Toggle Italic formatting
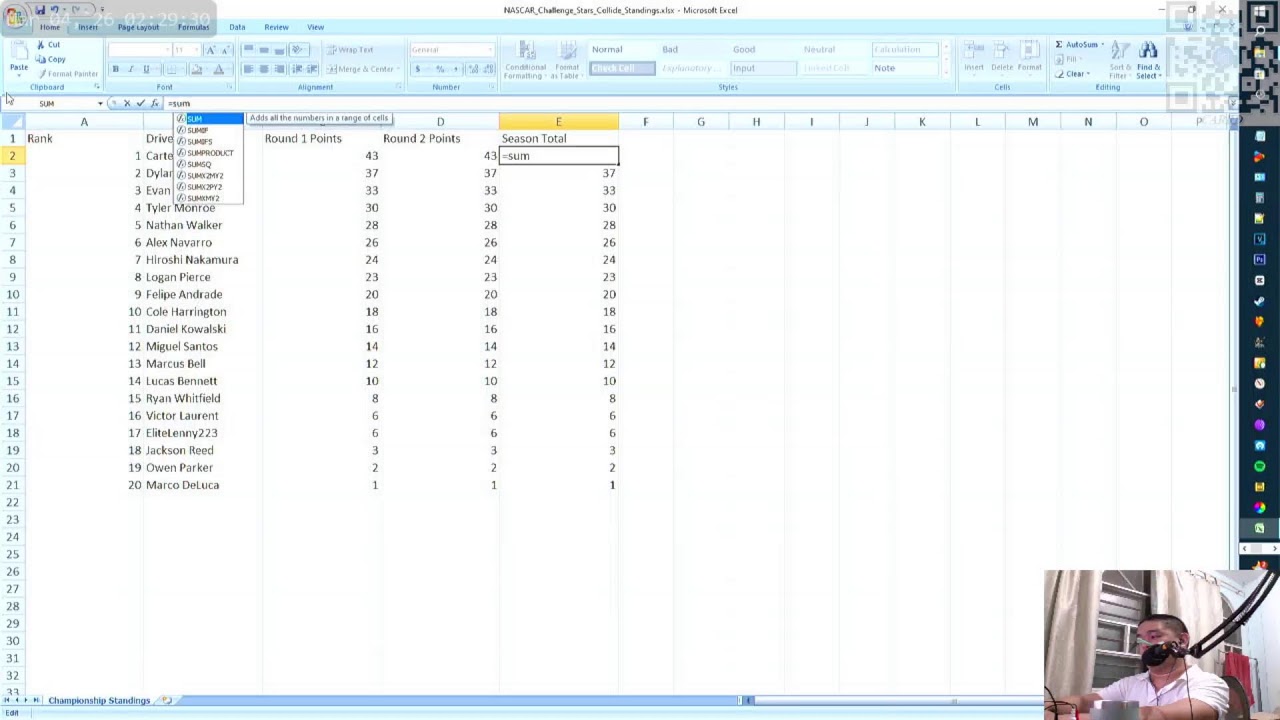 click(x=130, y=69)
